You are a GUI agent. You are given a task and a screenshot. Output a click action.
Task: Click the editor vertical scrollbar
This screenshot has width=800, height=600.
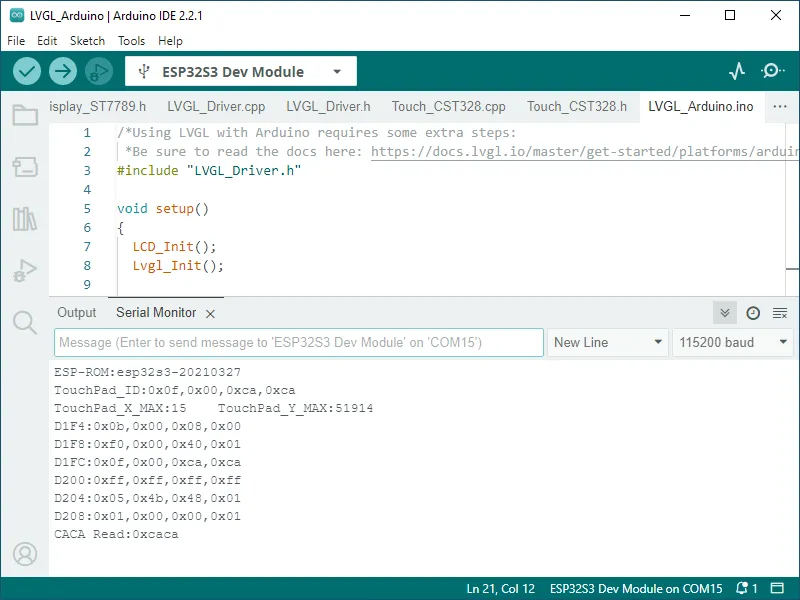click(x=792, y=209)
